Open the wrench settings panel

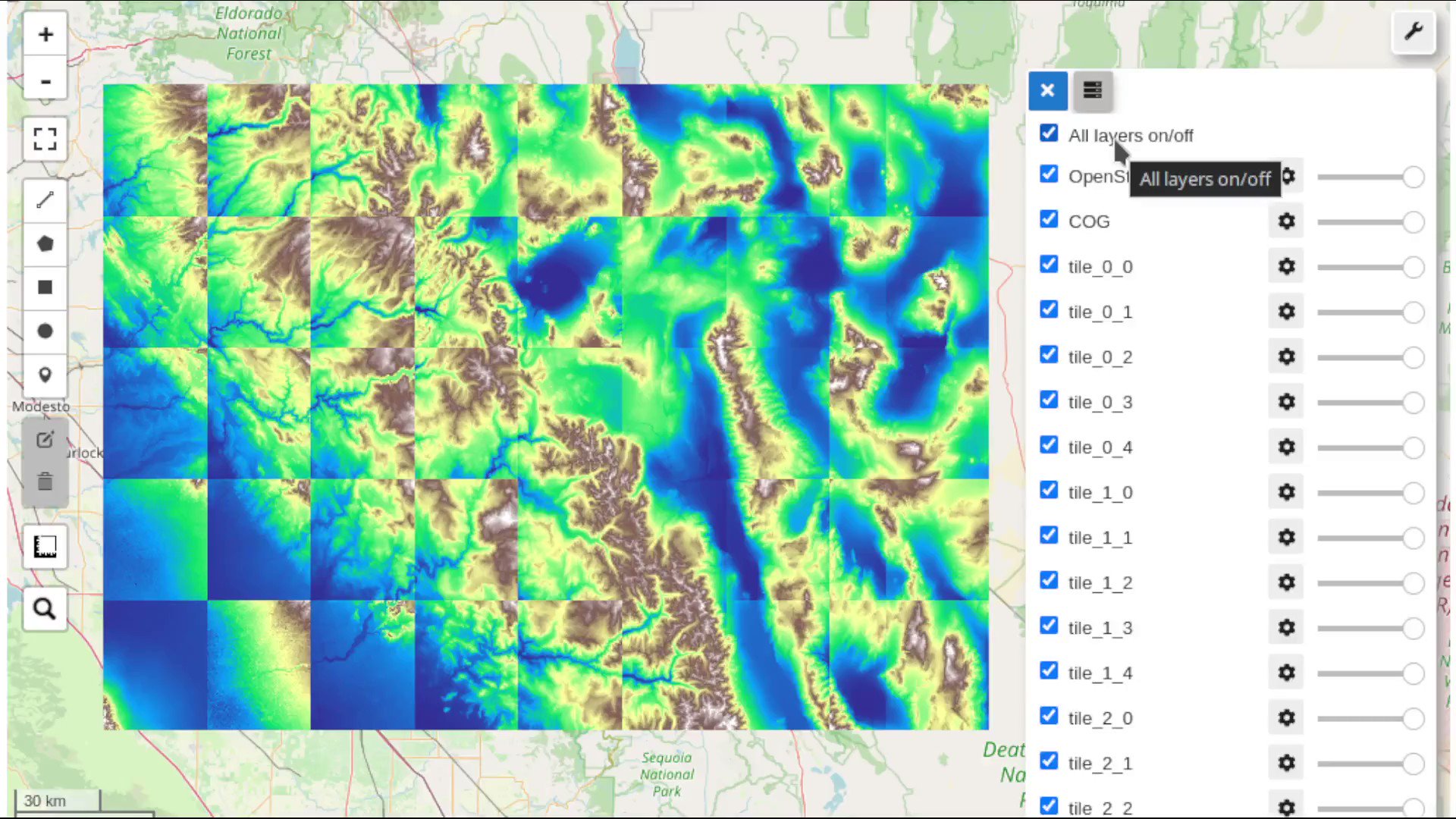1414,32
